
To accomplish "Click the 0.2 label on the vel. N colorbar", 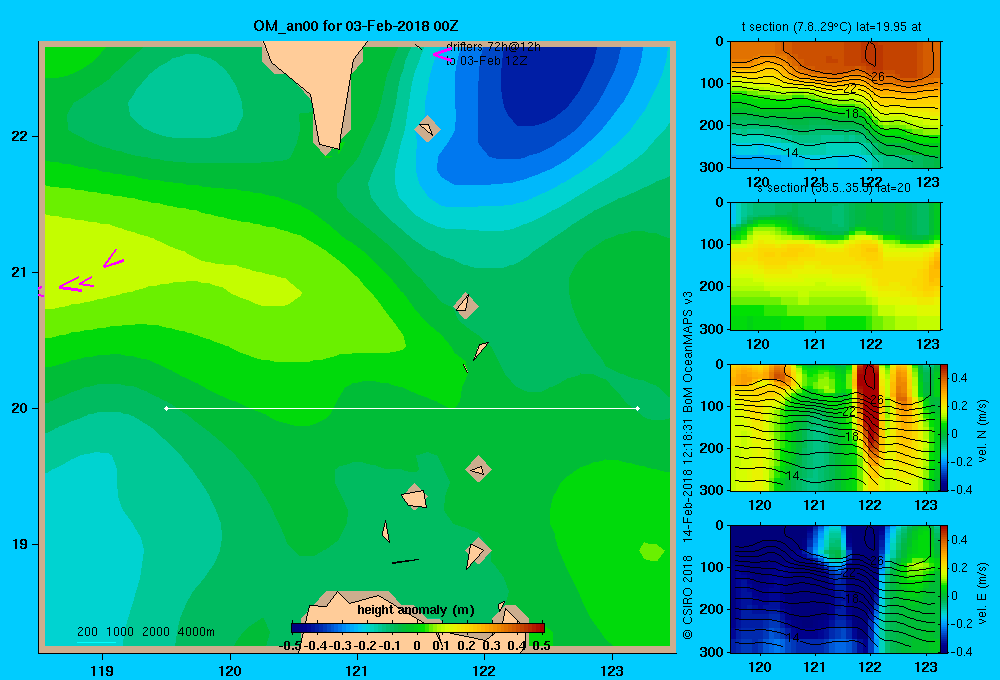I will (959, 406).
